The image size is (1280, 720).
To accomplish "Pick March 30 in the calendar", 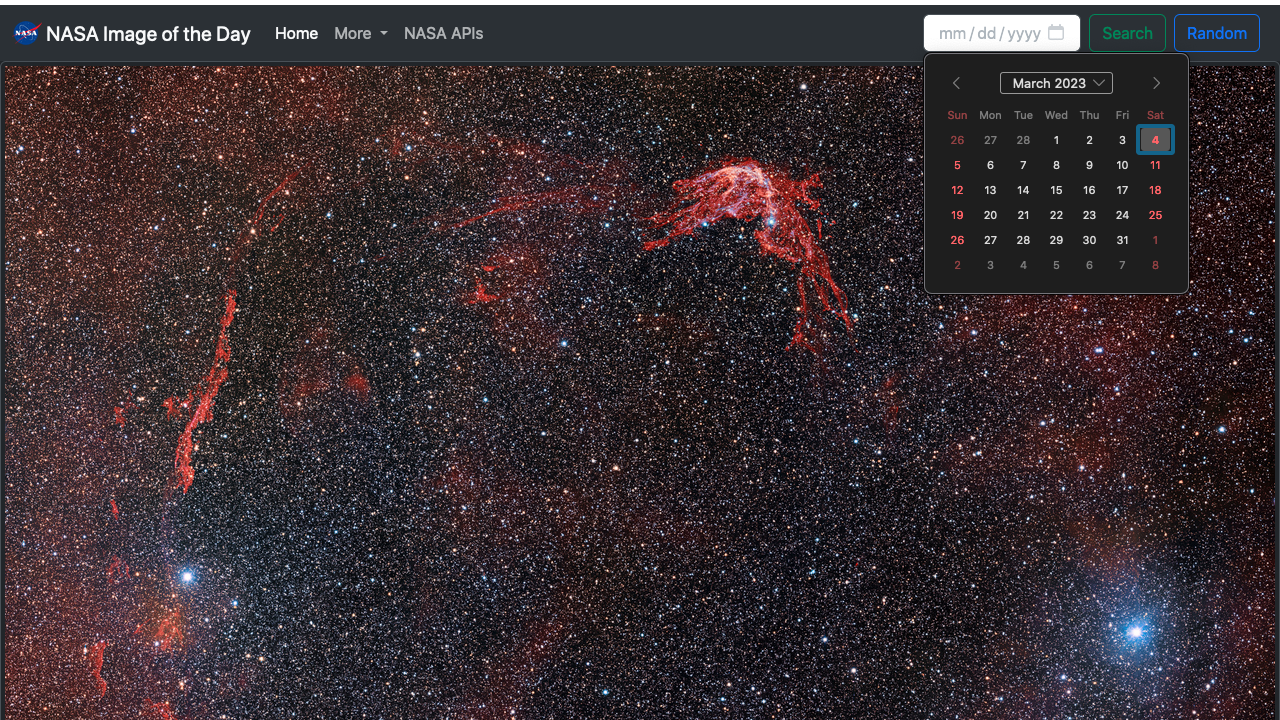I will [x=1089, y=240].
